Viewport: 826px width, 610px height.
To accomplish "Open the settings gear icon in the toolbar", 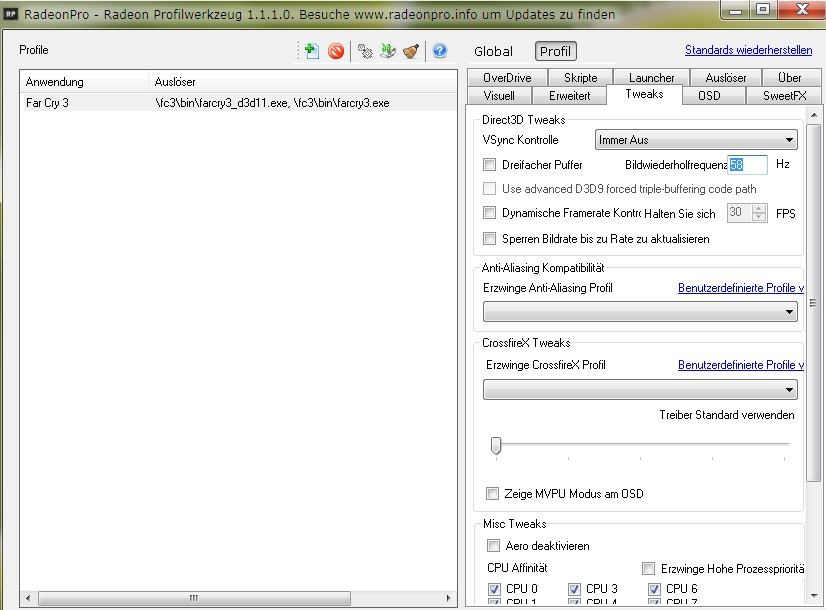I will click(x=365, y=51).
